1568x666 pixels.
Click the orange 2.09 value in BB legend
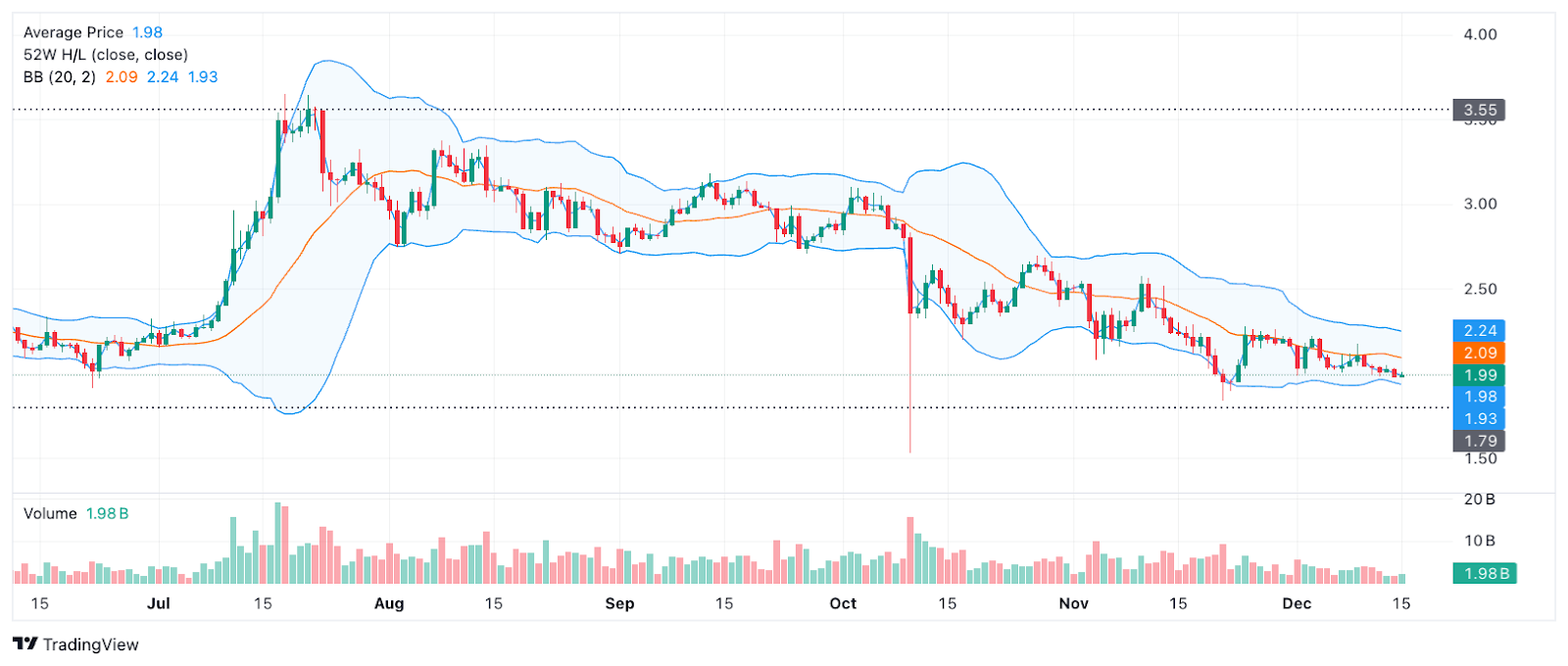122,77
